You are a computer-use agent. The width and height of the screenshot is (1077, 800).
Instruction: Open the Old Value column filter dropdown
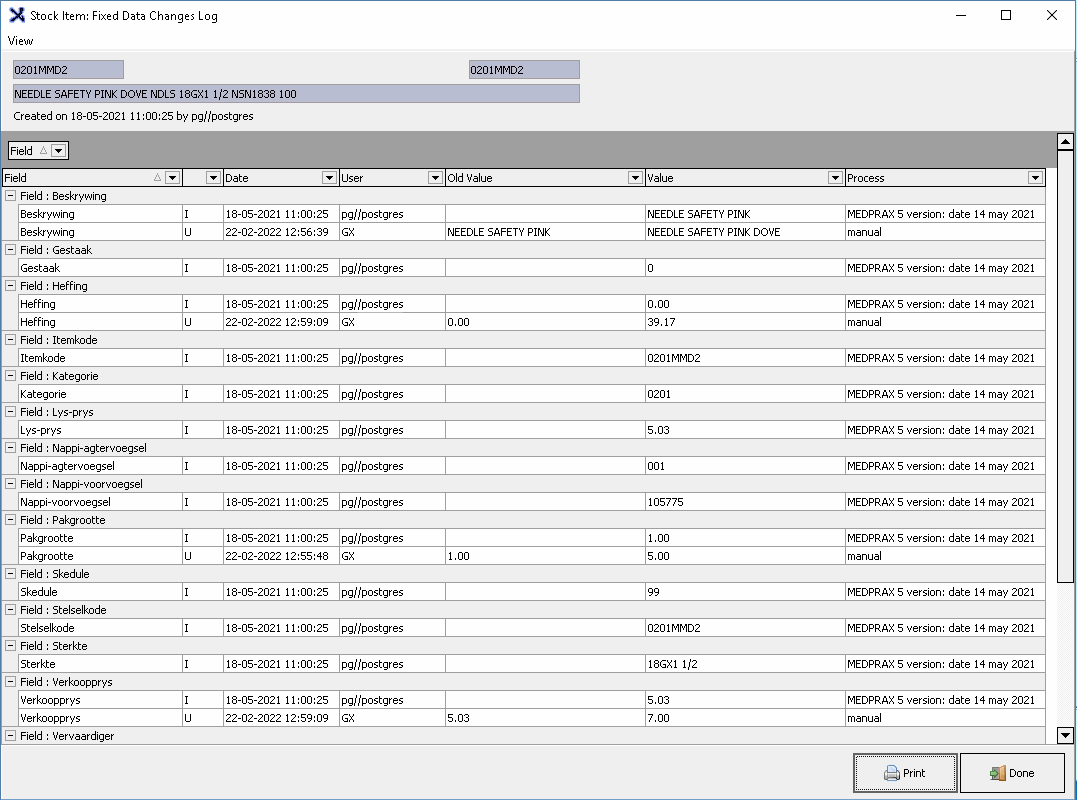(x=635, y=178)
